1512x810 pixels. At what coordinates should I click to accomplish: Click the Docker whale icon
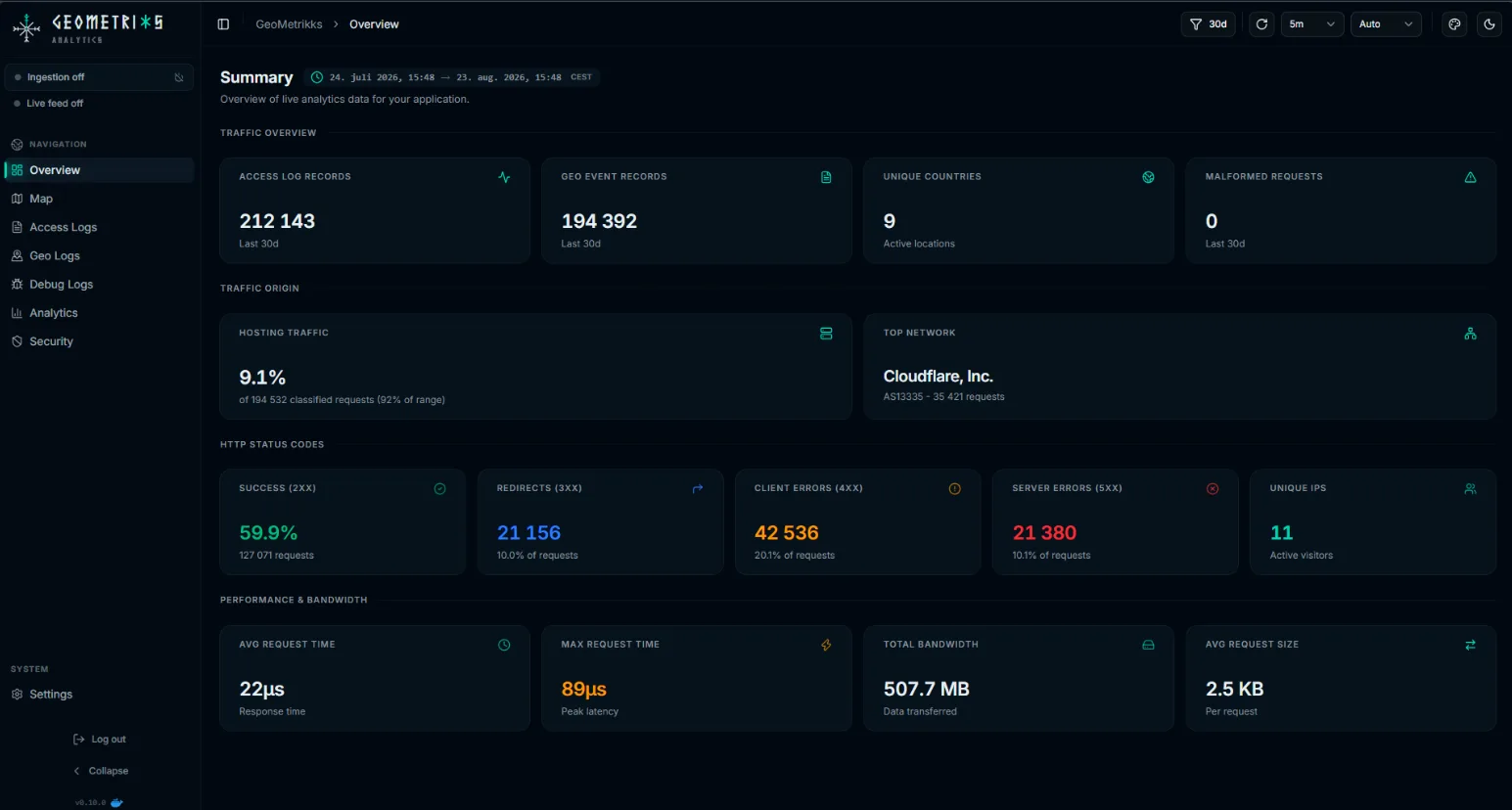[117, 802]
